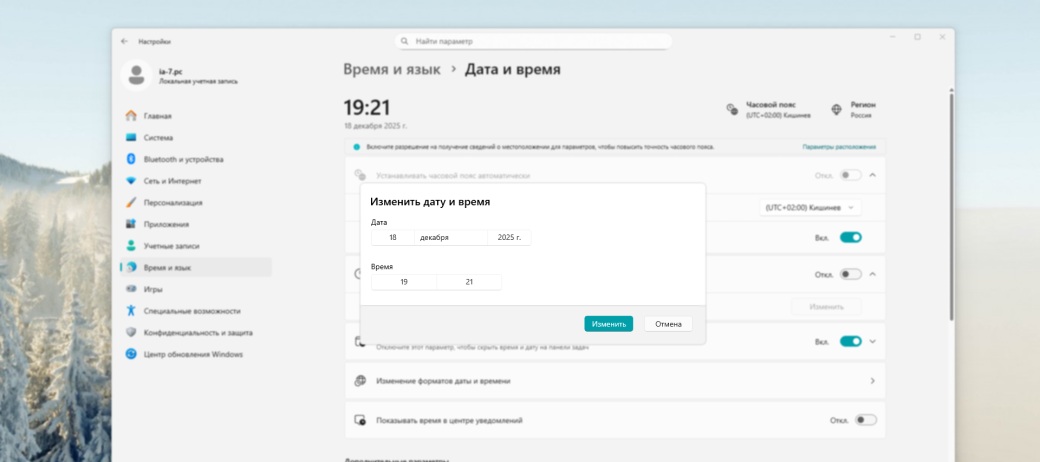Click the Персонализация brush icon

[131, 202]
